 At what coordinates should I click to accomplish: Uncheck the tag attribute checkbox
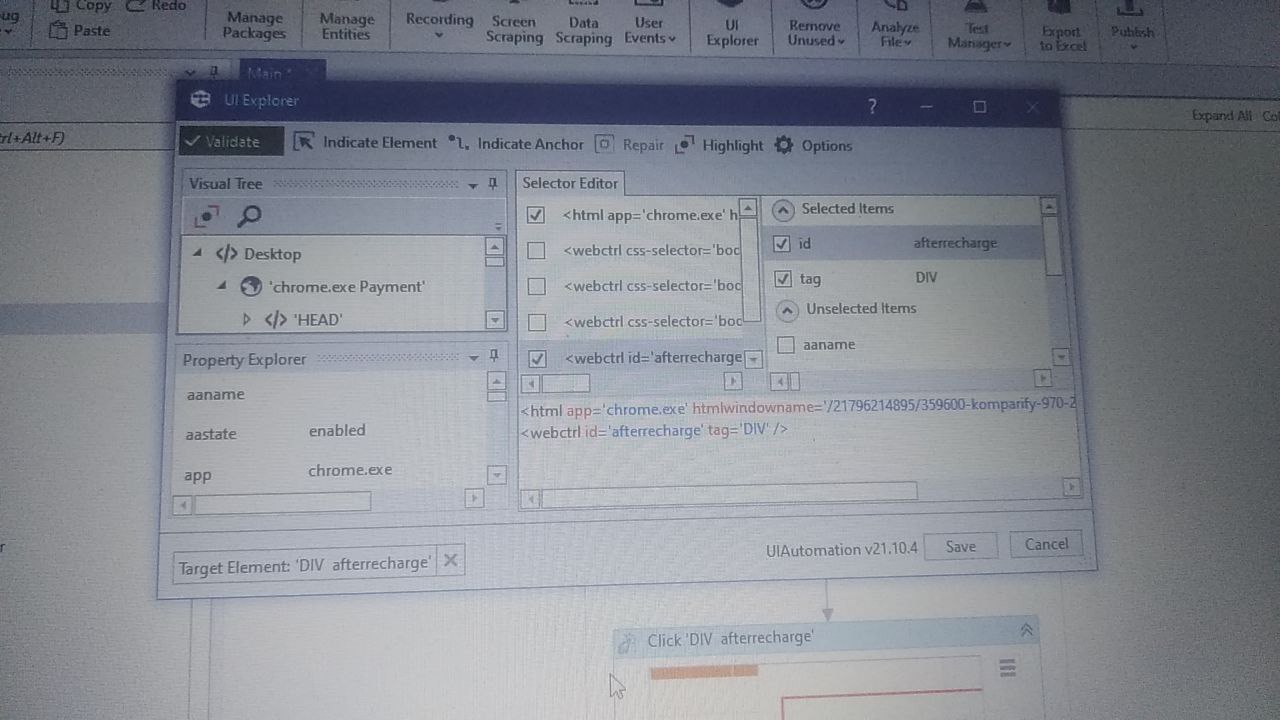[x=783, y=279]
